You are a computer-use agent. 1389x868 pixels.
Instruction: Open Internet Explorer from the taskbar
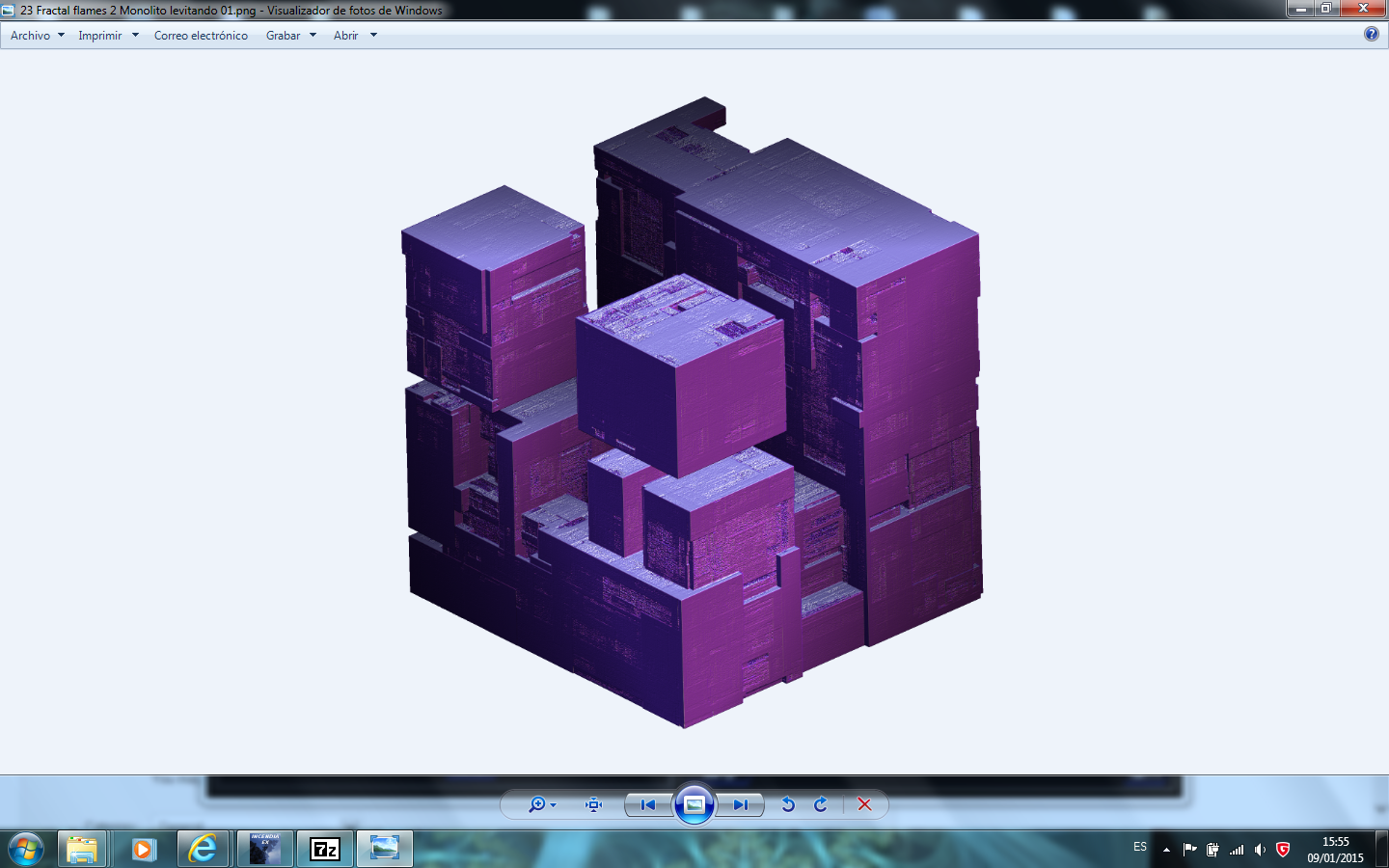203,850
